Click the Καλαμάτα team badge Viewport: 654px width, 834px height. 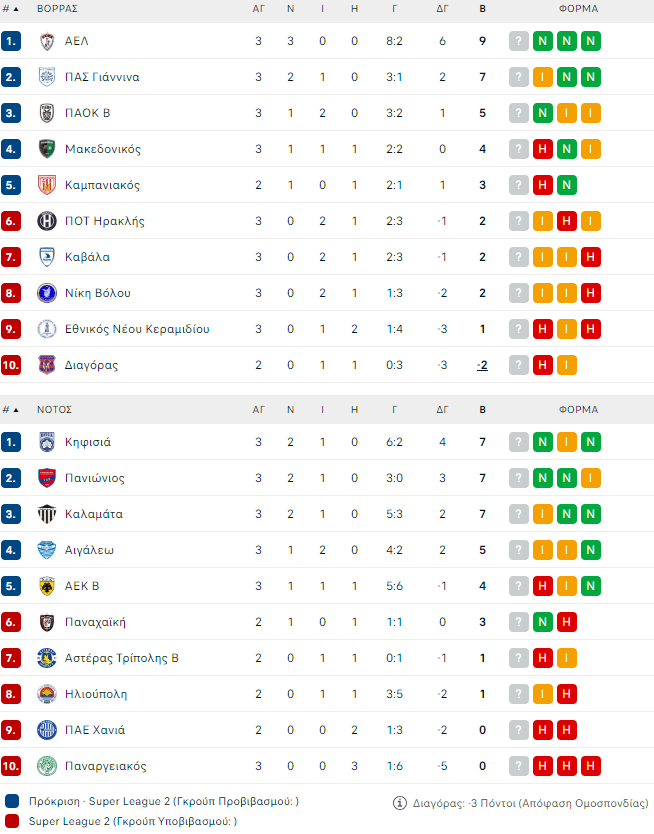[x=46, y=514]
